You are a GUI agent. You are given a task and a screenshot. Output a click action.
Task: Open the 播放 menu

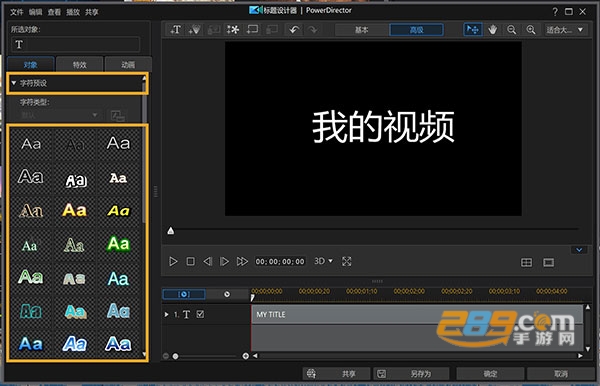pos(73,12)
